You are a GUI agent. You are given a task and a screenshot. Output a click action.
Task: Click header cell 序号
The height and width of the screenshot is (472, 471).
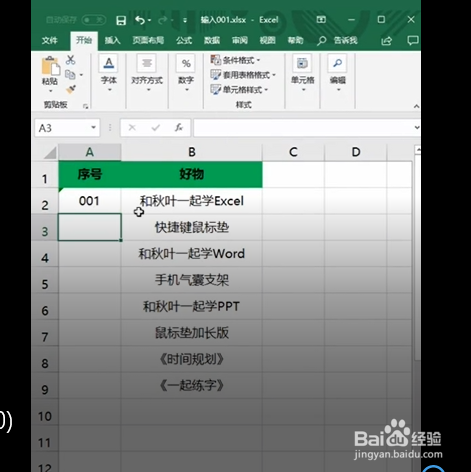[90, 175]
